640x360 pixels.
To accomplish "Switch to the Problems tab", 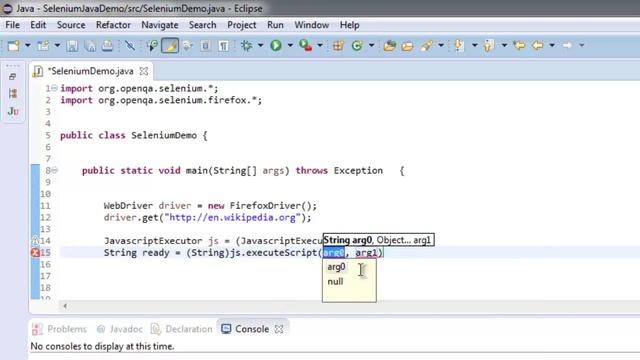I will coord(60,329).
